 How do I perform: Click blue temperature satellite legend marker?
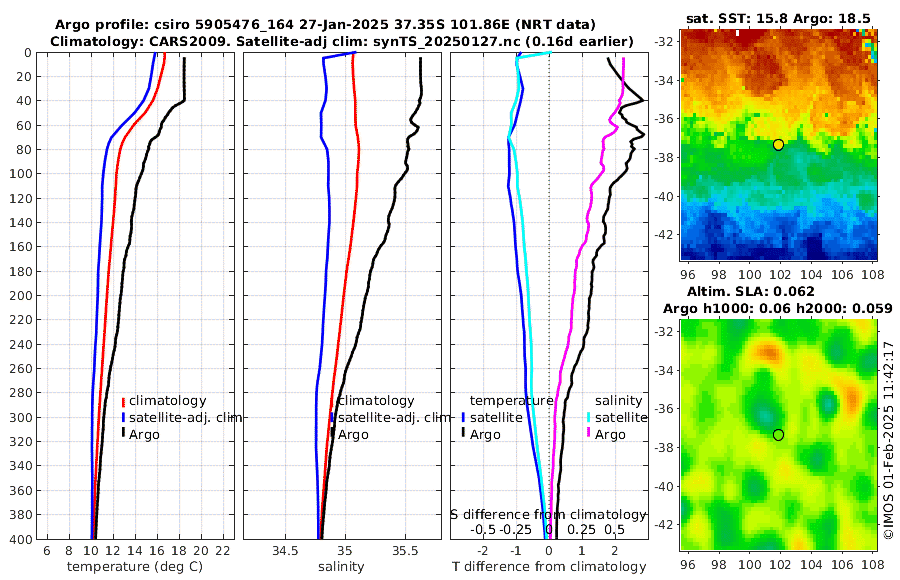[x=464, y=417]
